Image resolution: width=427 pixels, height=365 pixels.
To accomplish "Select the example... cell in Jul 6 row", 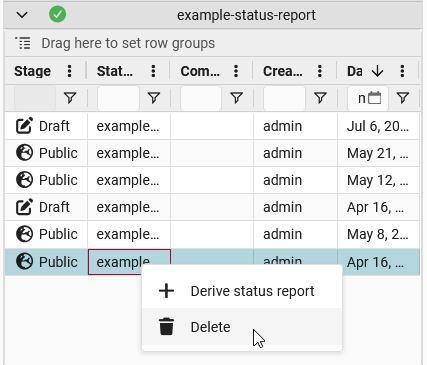I will tap(129, 126).
